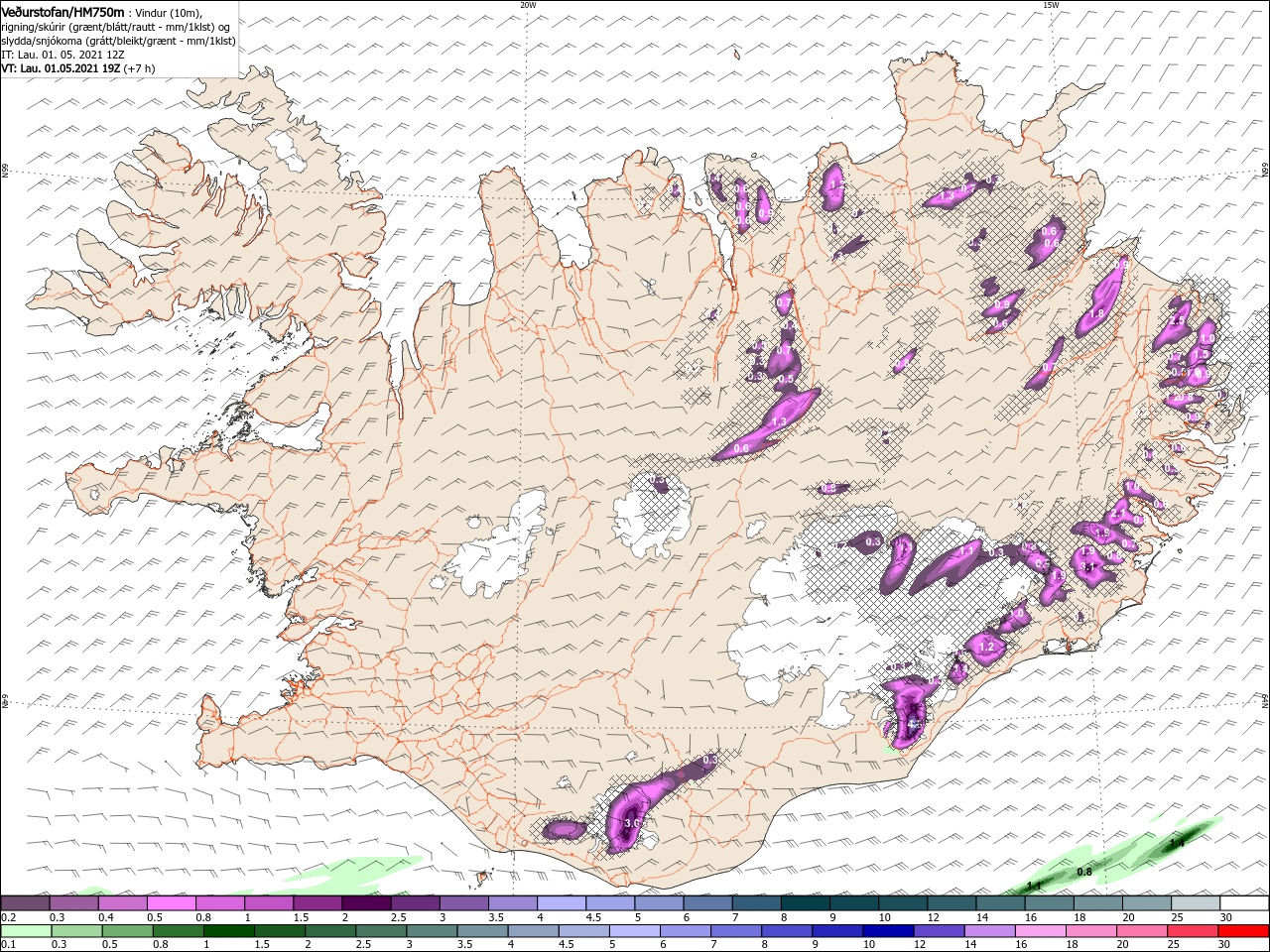The height and width of the screenshot is (952, 1270).
Task: Select the pale grey swatch after snow label 25
Action: click(1195, 903)
